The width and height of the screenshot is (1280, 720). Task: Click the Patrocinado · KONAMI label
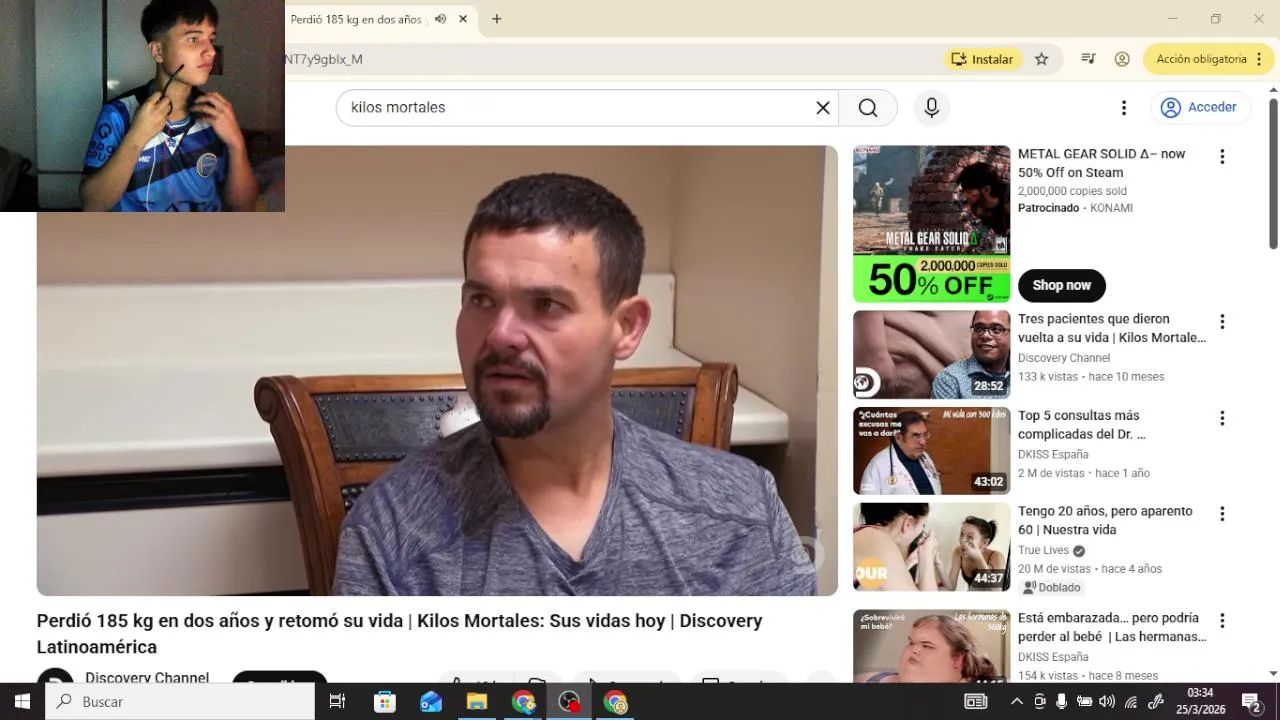(1075, 208)
